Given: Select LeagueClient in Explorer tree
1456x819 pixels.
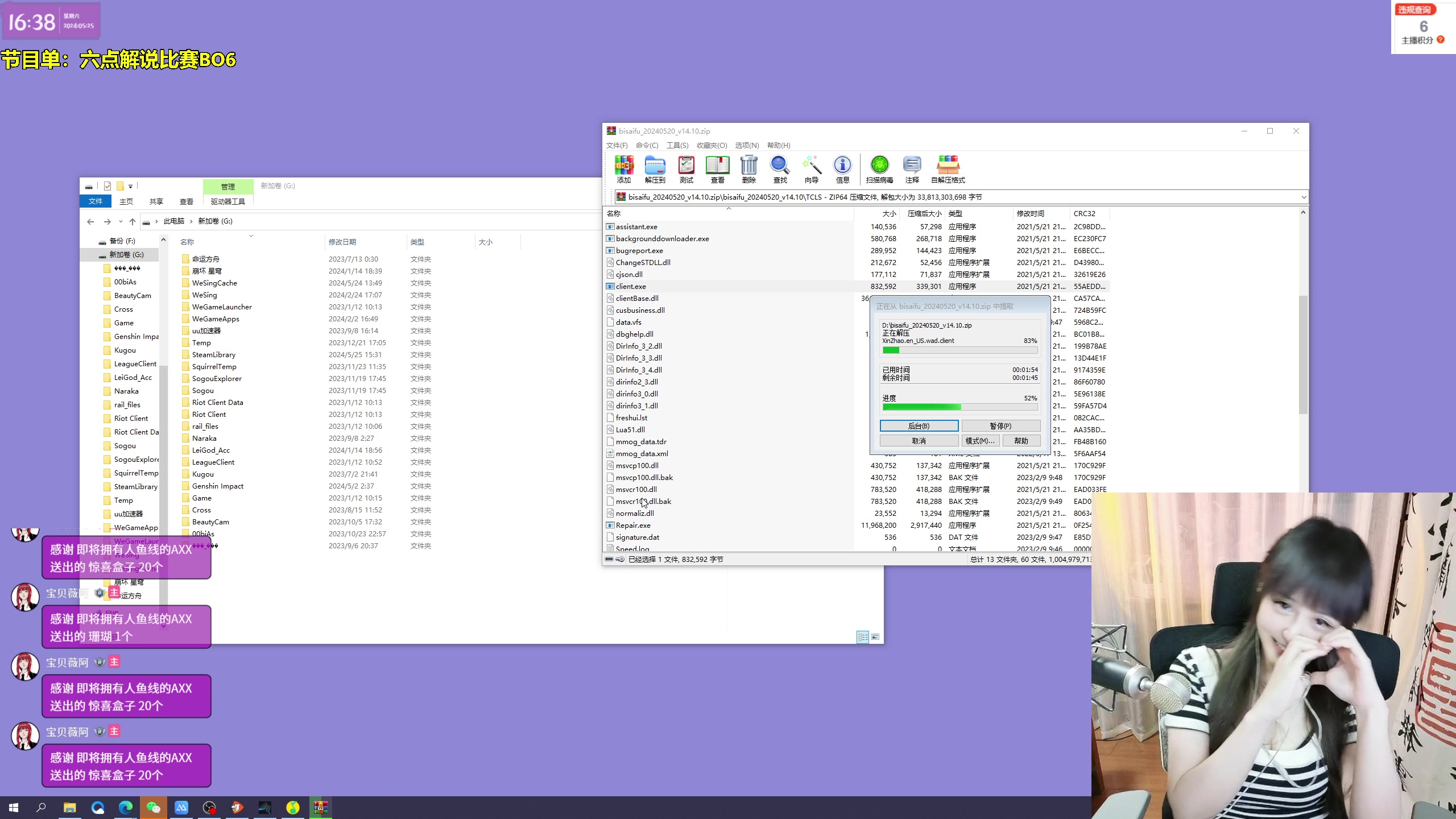Looking at the screenshot, I should [135, 364].
